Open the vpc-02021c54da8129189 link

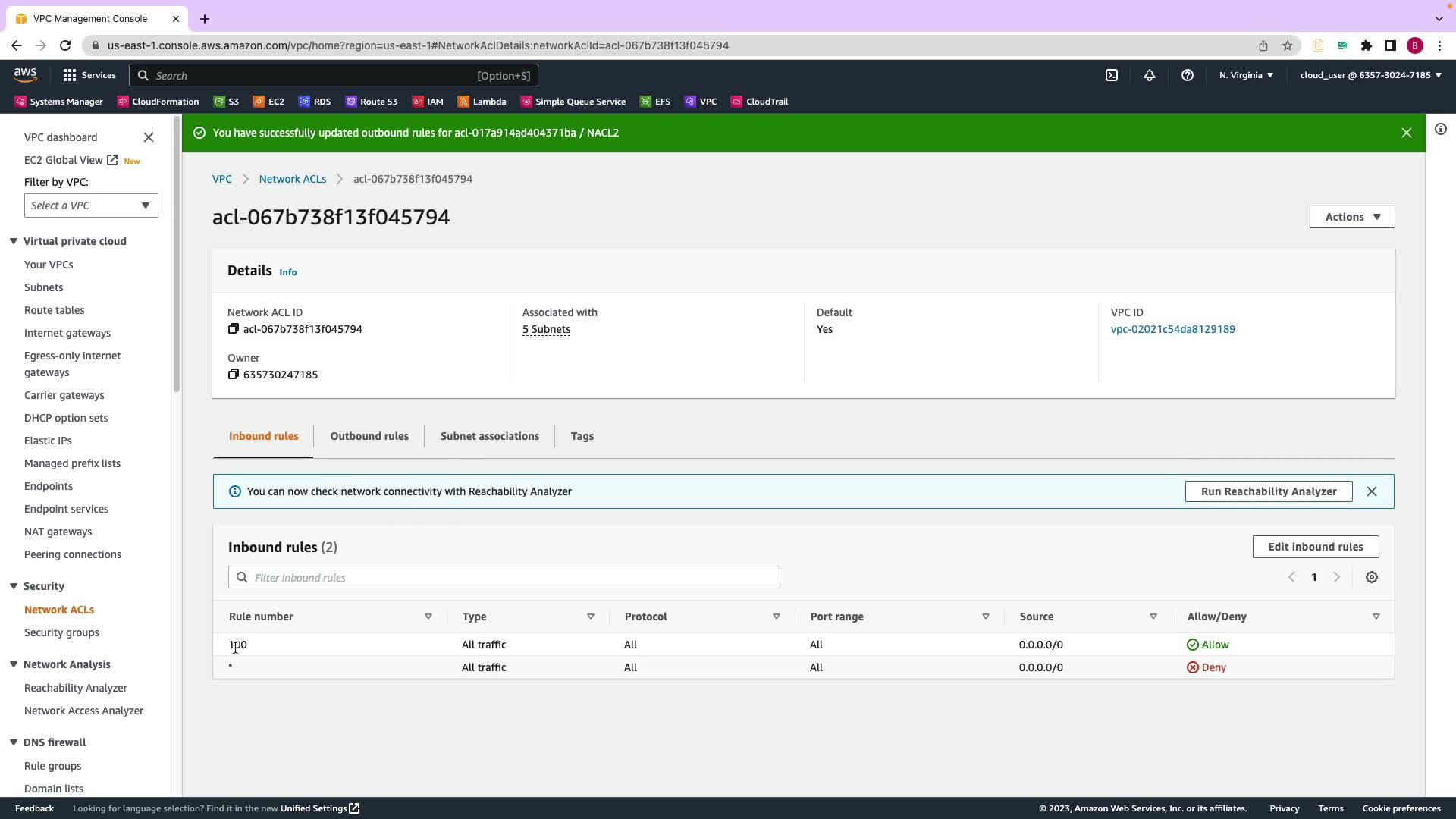1172,329
